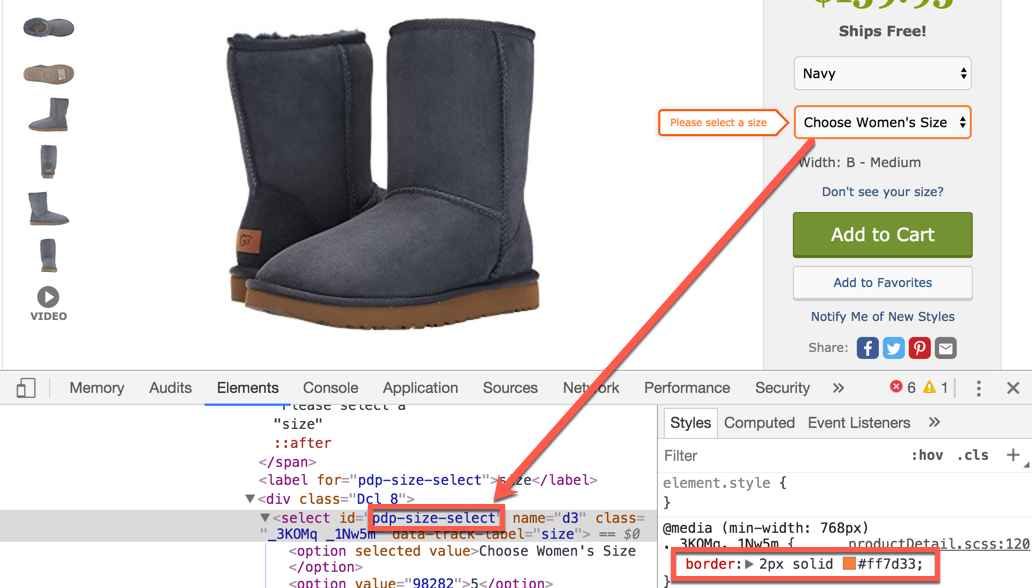The image size is (1032, 588).
Task: Open the Console tab
Action: tap(330, 388)
